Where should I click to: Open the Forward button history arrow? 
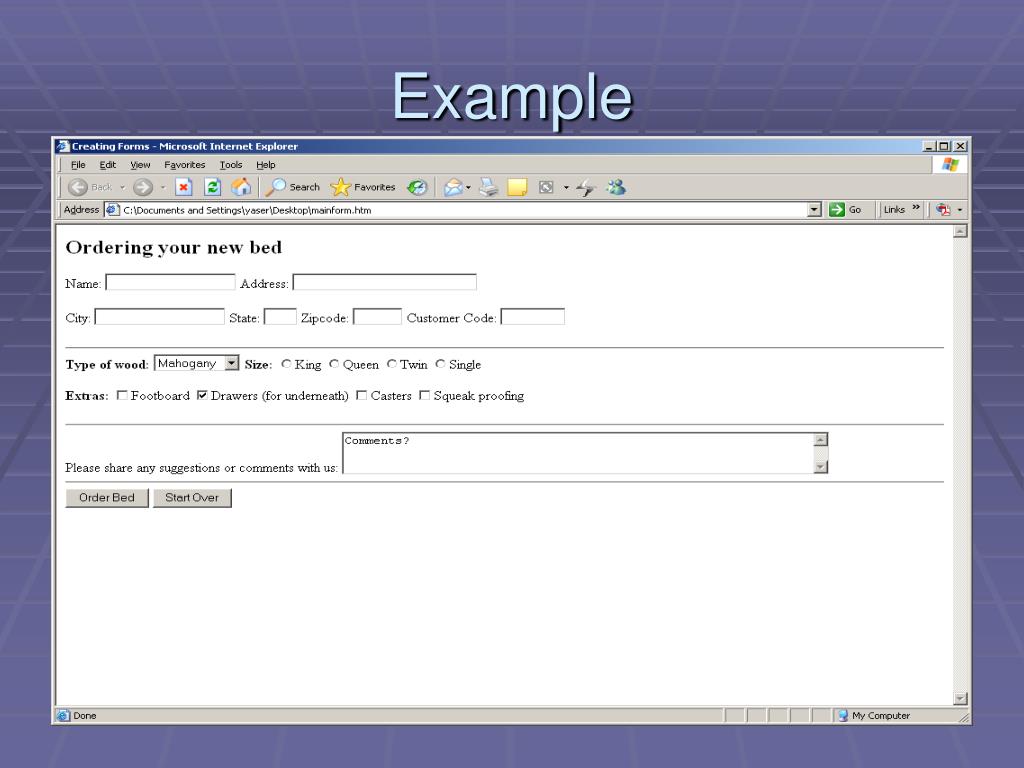163,188
